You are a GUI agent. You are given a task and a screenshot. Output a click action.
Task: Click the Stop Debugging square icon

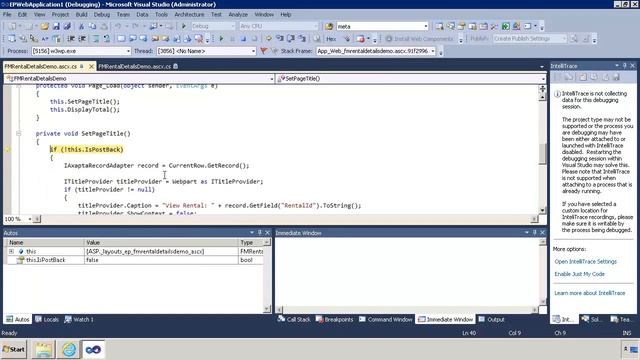[243, 39]
